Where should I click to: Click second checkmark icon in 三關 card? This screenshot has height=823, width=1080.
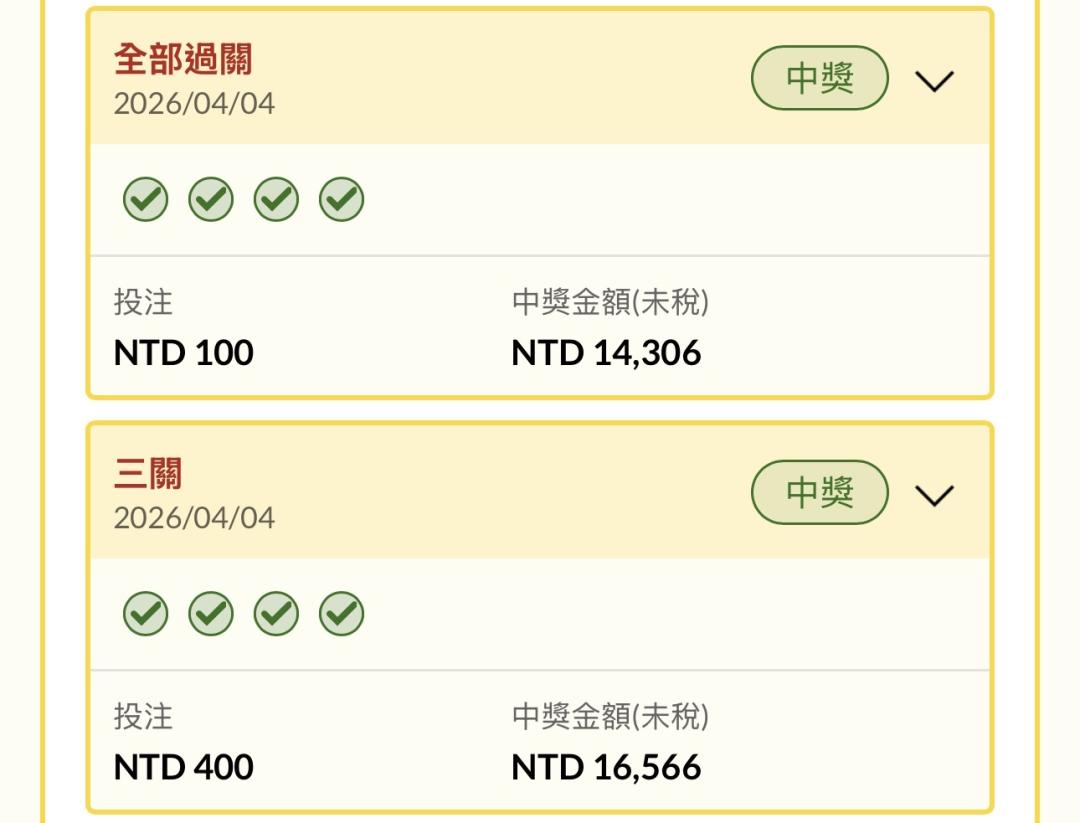[x=211, y=614]
